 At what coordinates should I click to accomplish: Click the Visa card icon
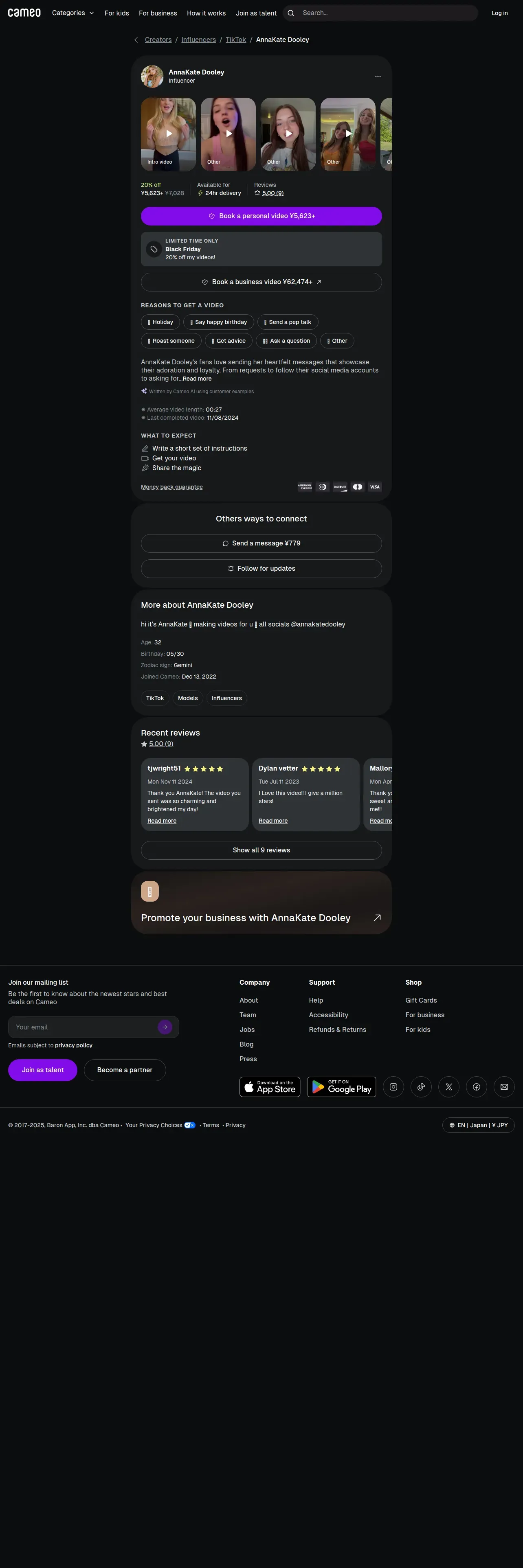click(x=375, y=487)
